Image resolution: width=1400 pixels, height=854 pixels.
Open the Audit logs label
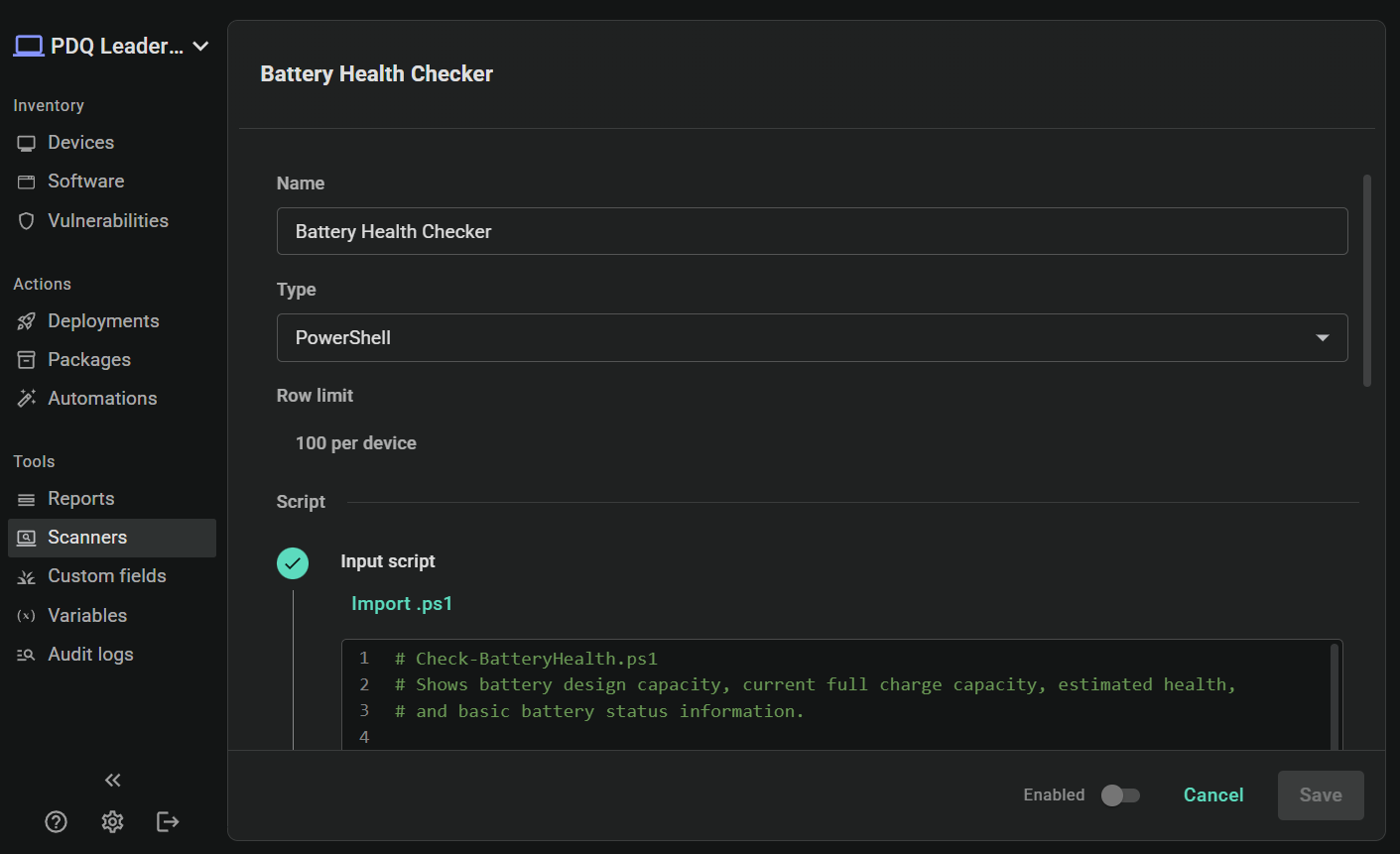90,655
